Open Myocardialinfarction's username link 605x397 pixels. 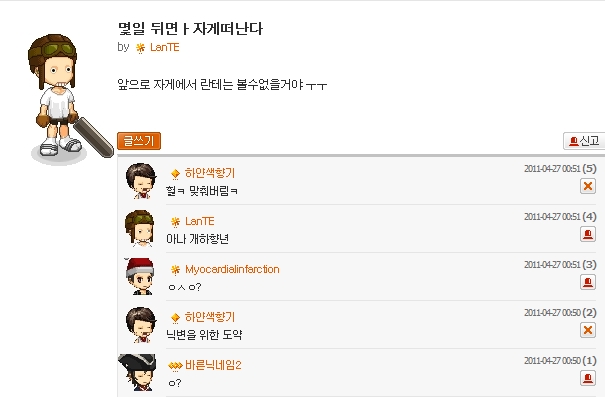point(232,269)
